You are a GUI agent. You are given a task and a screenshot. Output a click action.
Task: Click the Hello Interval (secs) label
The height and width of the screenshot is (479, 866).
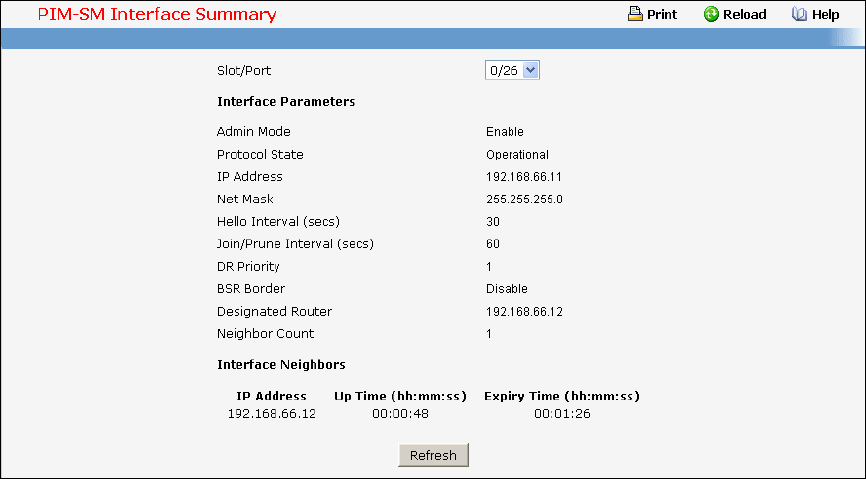click(x=278, y=222)
